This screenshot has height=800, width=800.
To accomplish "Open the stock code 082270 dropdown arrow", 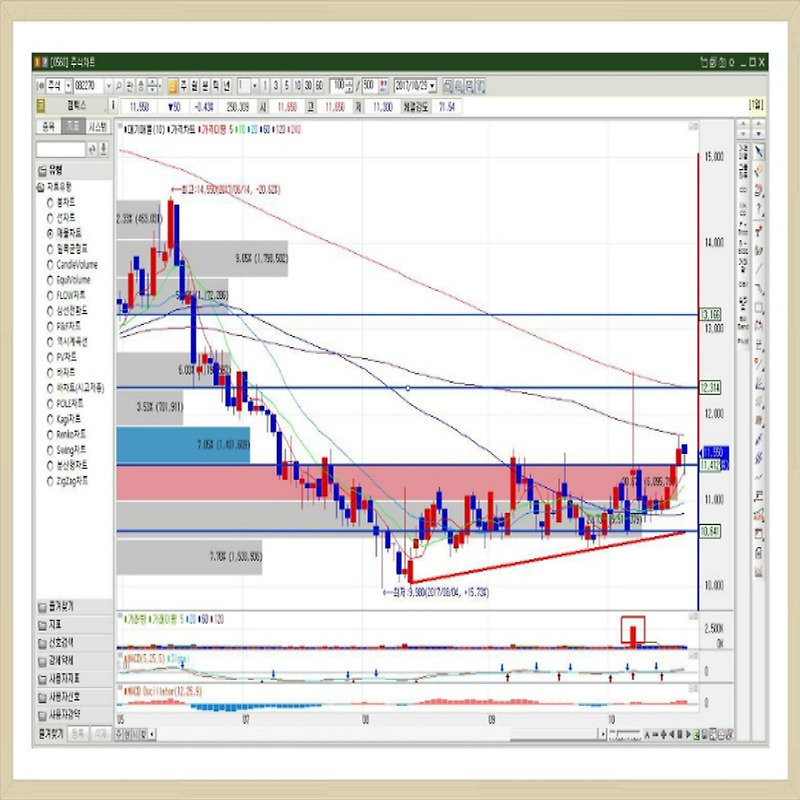I will click(x=108, y=86).
